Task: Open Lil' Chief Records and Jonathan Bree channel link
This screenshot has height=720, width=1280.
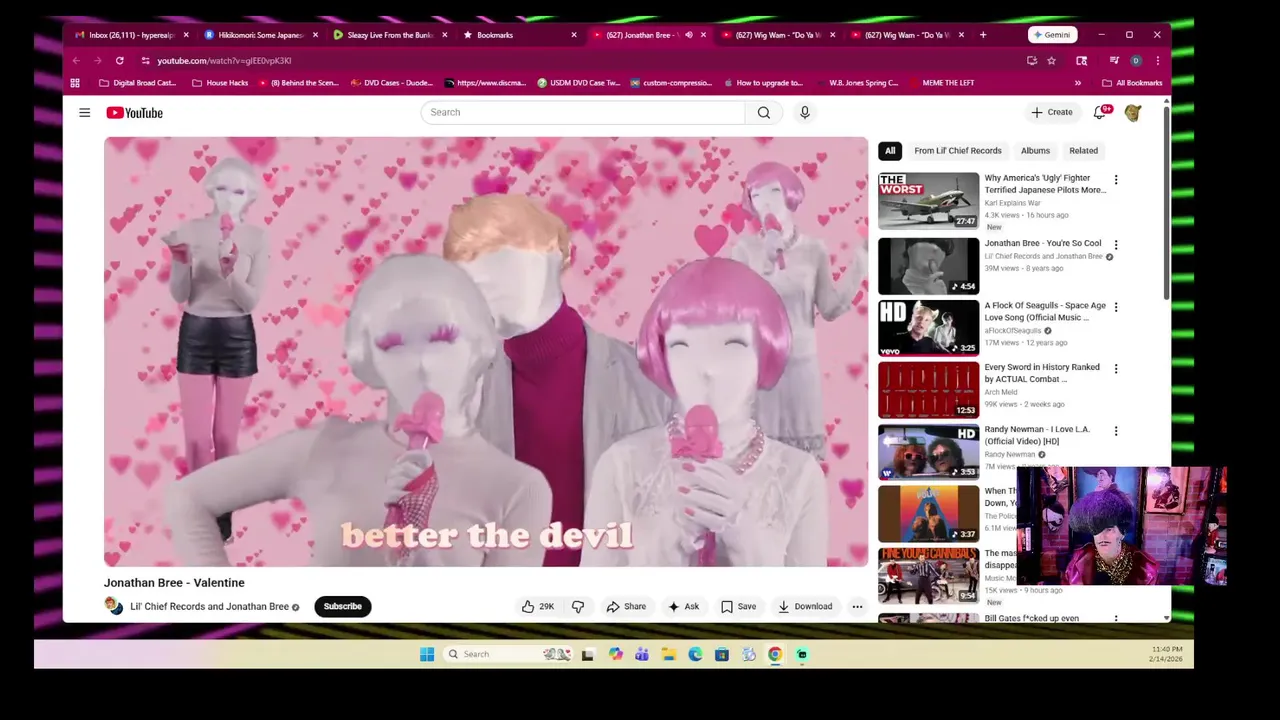Action: click(209, 606)
